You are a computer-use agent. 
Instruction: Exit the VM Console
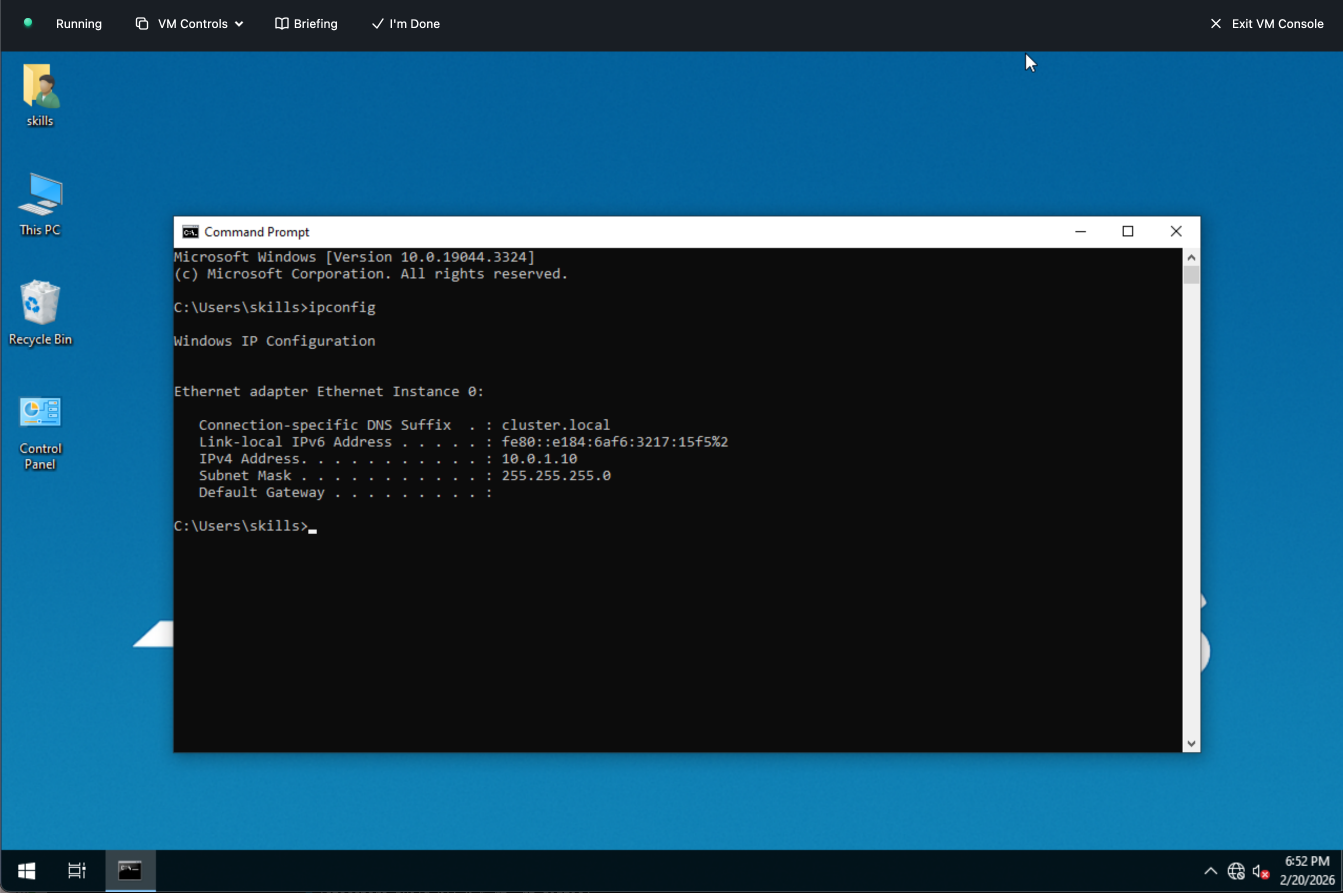coord(1266,24)
